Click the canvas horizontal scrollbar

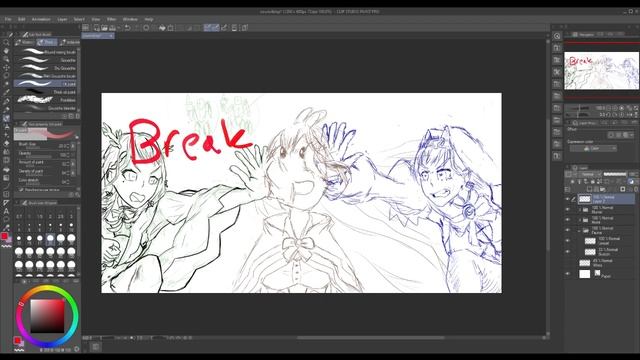click(x=370, y=338)
